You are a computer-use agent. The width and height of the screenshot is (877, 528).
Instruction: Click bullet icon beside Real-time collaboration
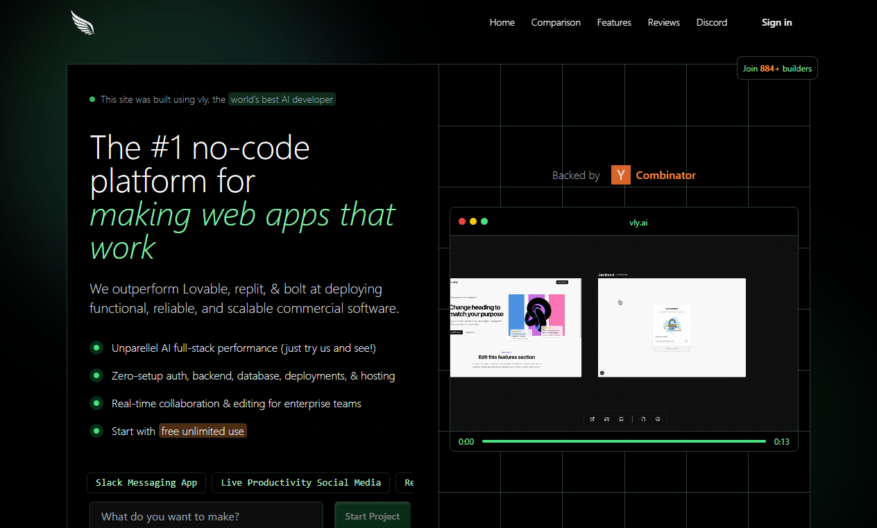96,403
